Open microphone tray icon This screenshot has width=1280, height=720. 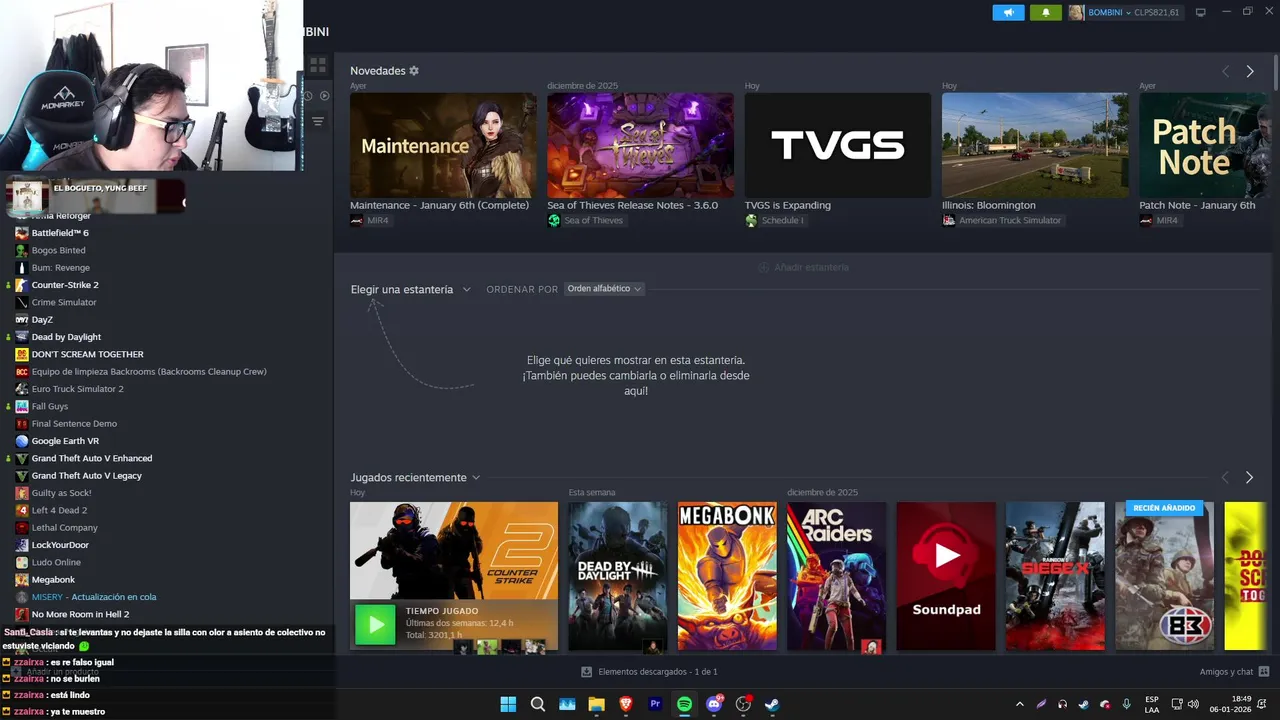click(x=1127, y=704)
